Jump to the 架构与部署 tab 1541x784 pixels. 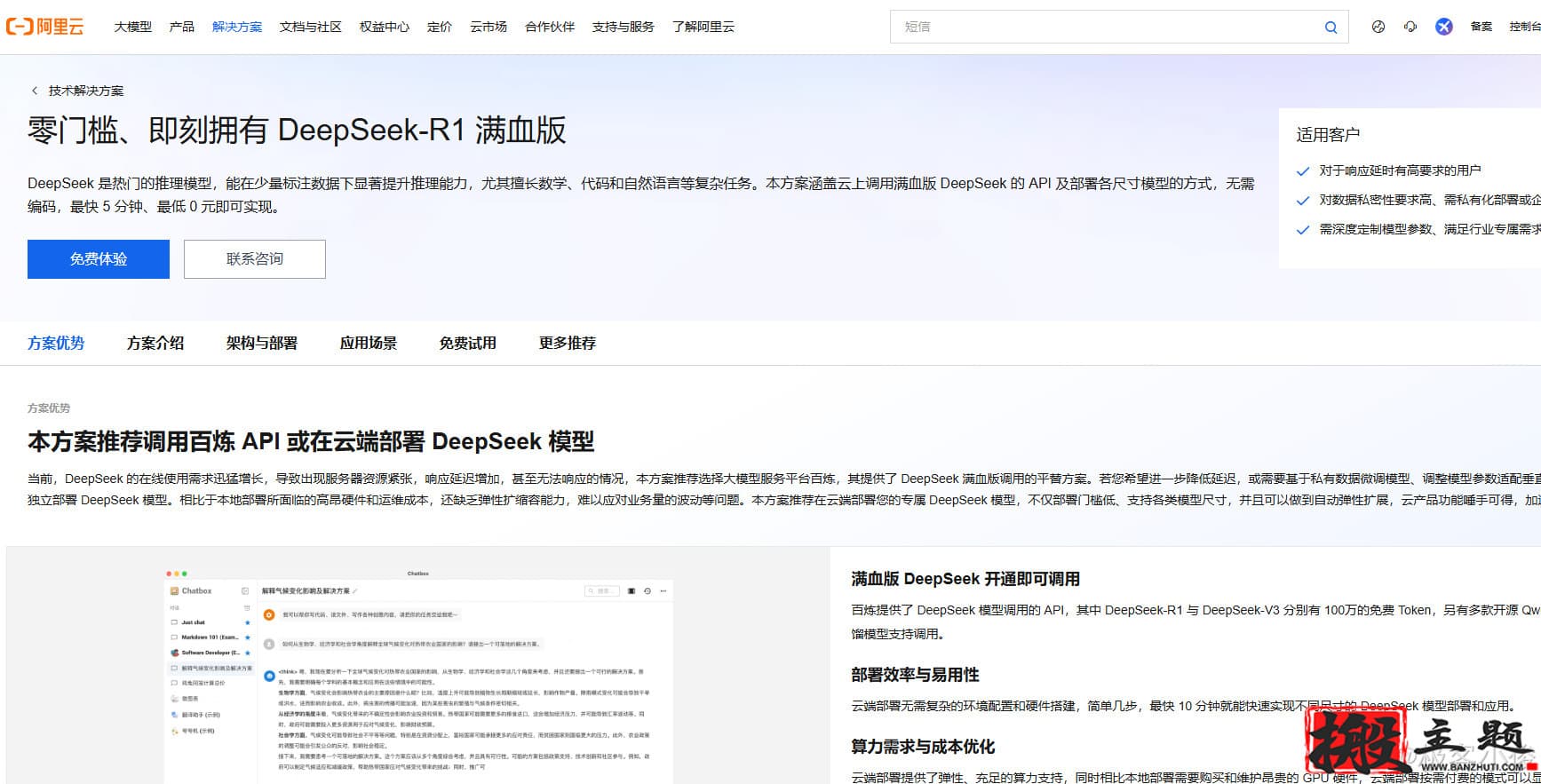262,343
